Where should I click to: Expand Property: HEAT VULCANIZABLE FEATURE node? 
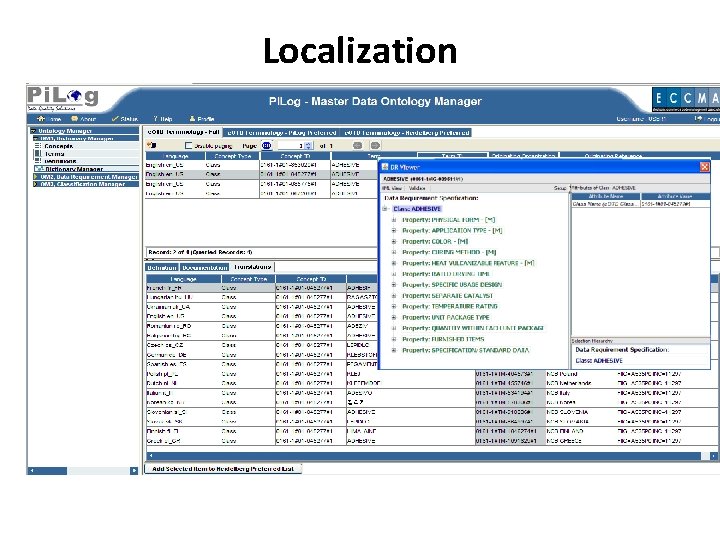(394, 263)
